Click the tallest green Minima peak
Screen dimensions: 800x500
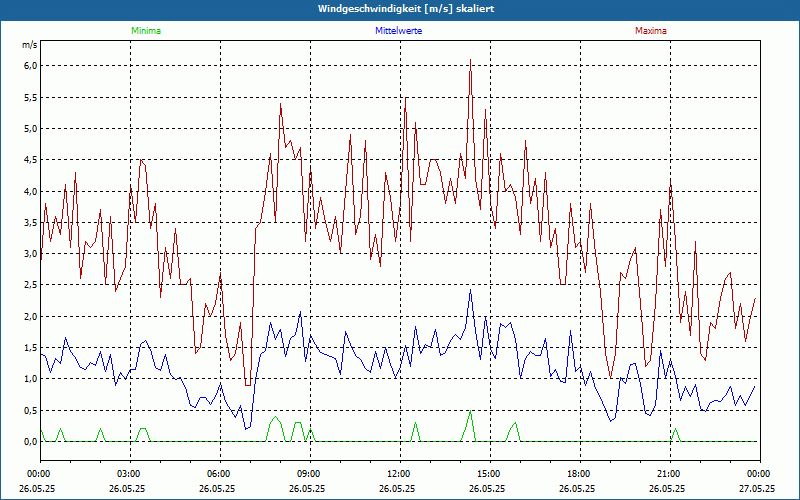pyautogui.click(x=470, y=412)
